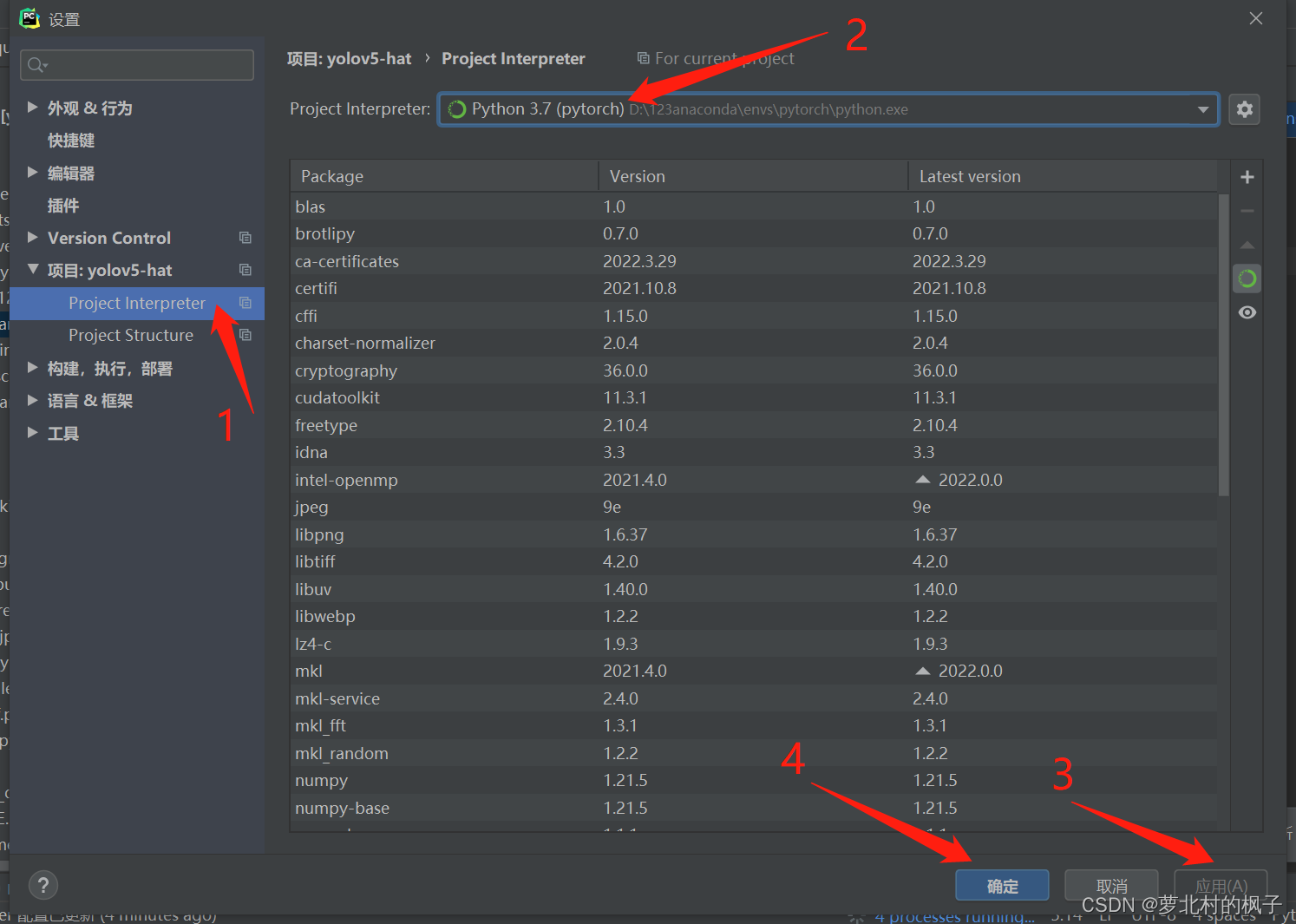Click copy icon beside Project Interpreter item
The height and width of the screenshot is (924, 1296).
tap(245, 303)
